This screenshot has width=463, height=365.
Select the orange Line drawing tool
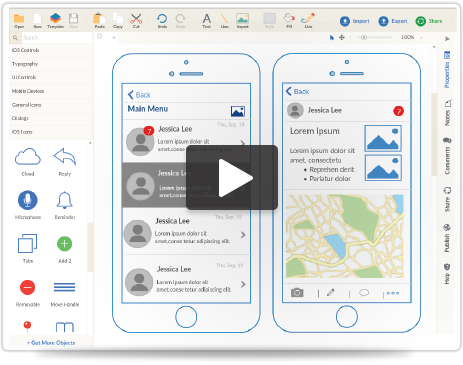point(224,21)
